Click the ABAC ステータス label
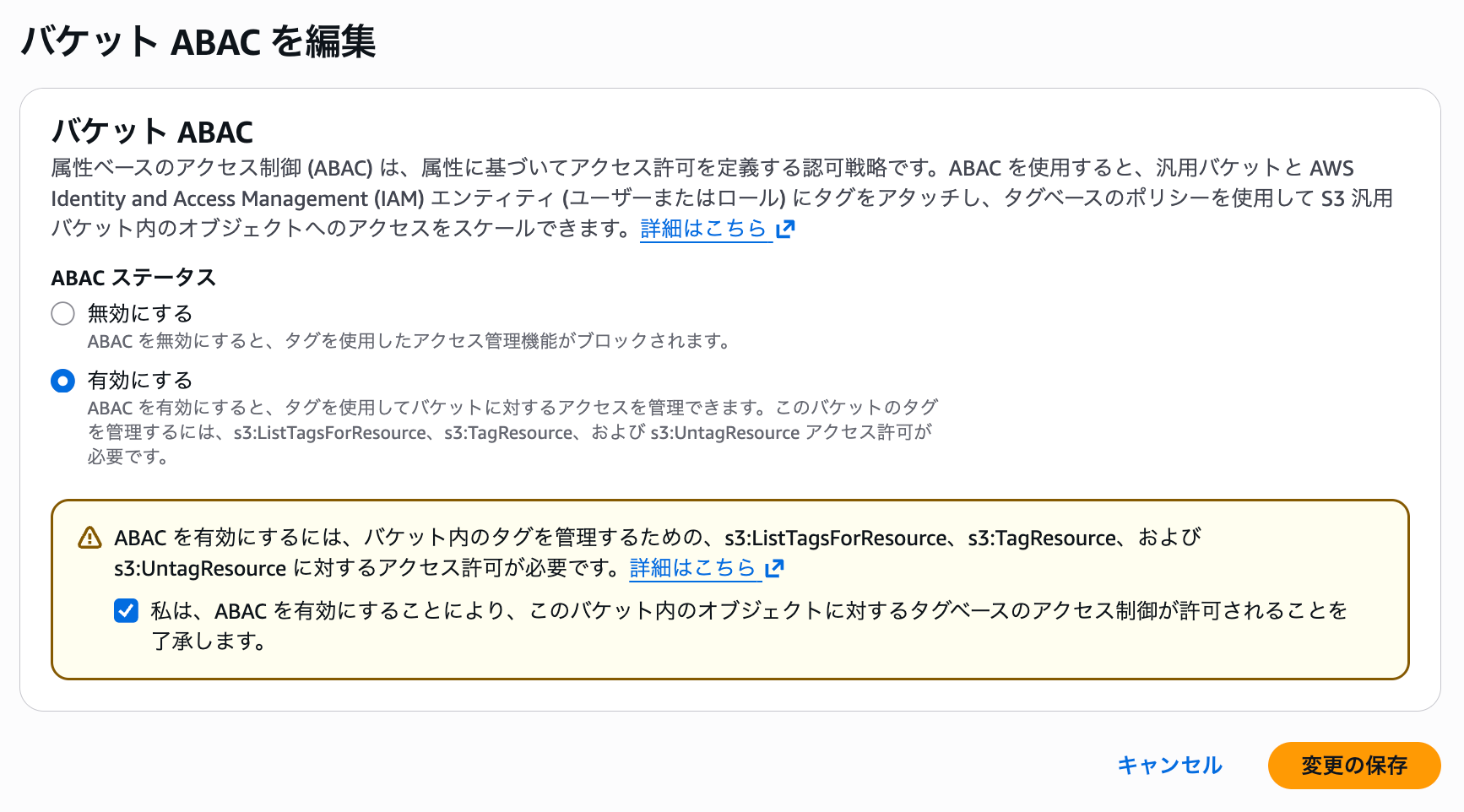The image size is (1464, 812). click(133, 278)
